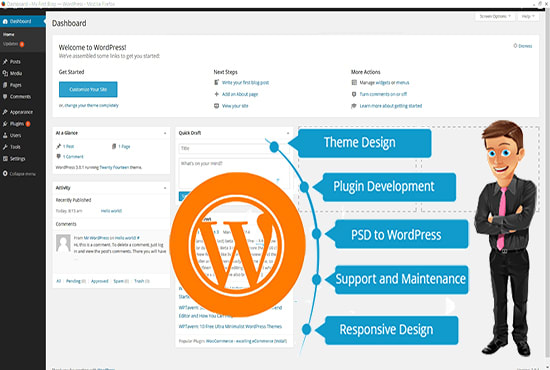Filter comments by Approved
Screen dimensions: 550x370
pyautogui.click(x=100, y=281)
